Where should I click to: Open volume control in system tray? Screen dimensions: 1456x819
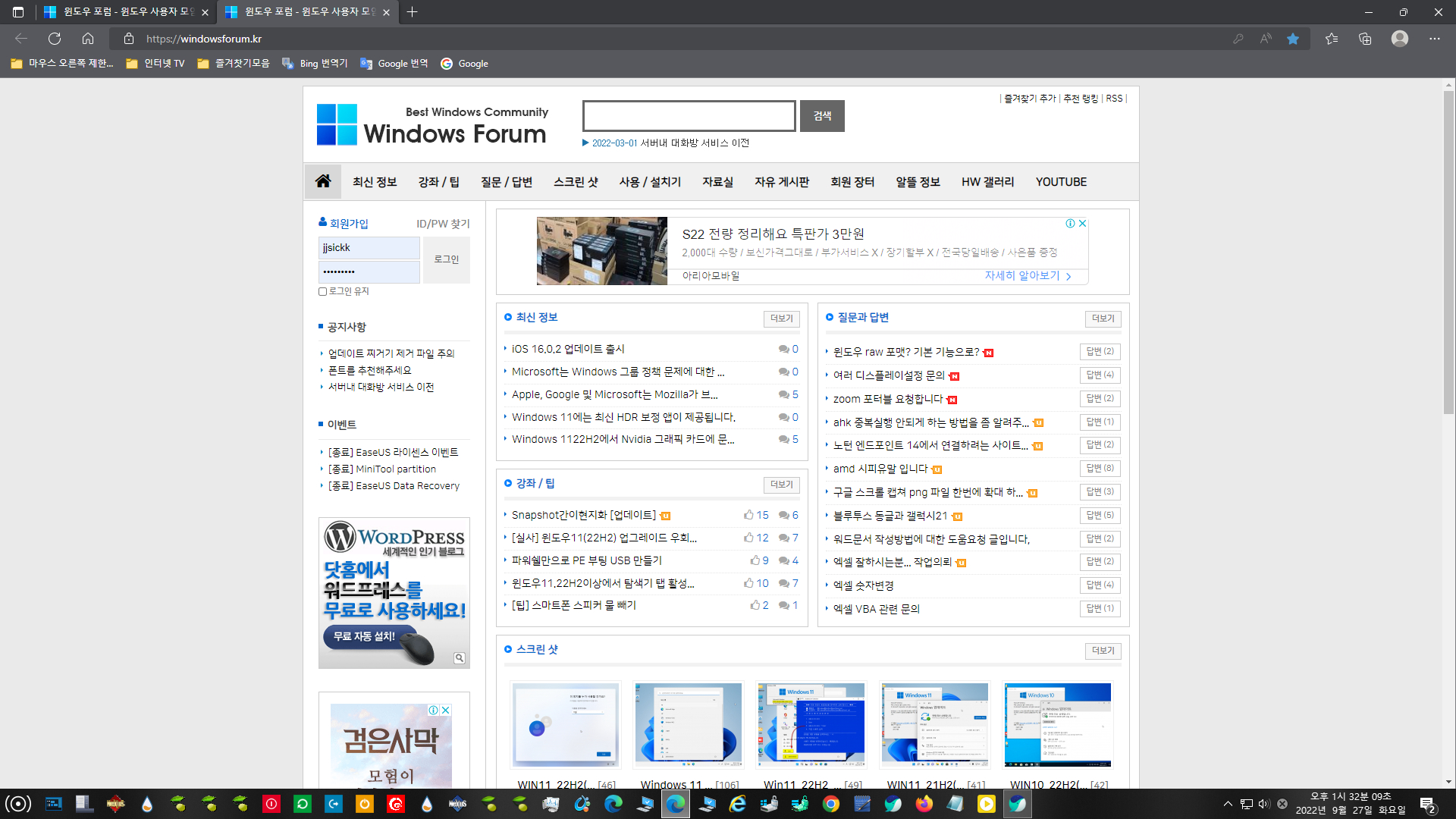point(1263,804)
